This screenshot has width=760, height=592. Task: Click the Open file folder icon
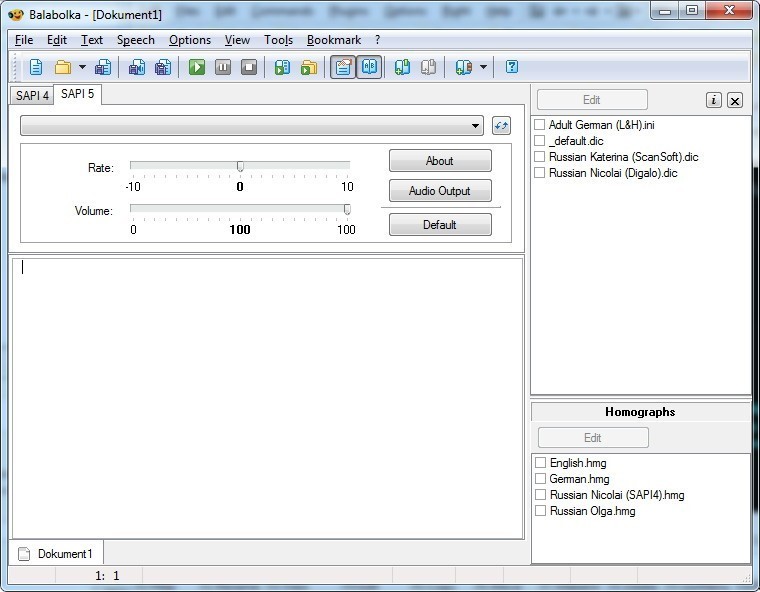(62, 68)
